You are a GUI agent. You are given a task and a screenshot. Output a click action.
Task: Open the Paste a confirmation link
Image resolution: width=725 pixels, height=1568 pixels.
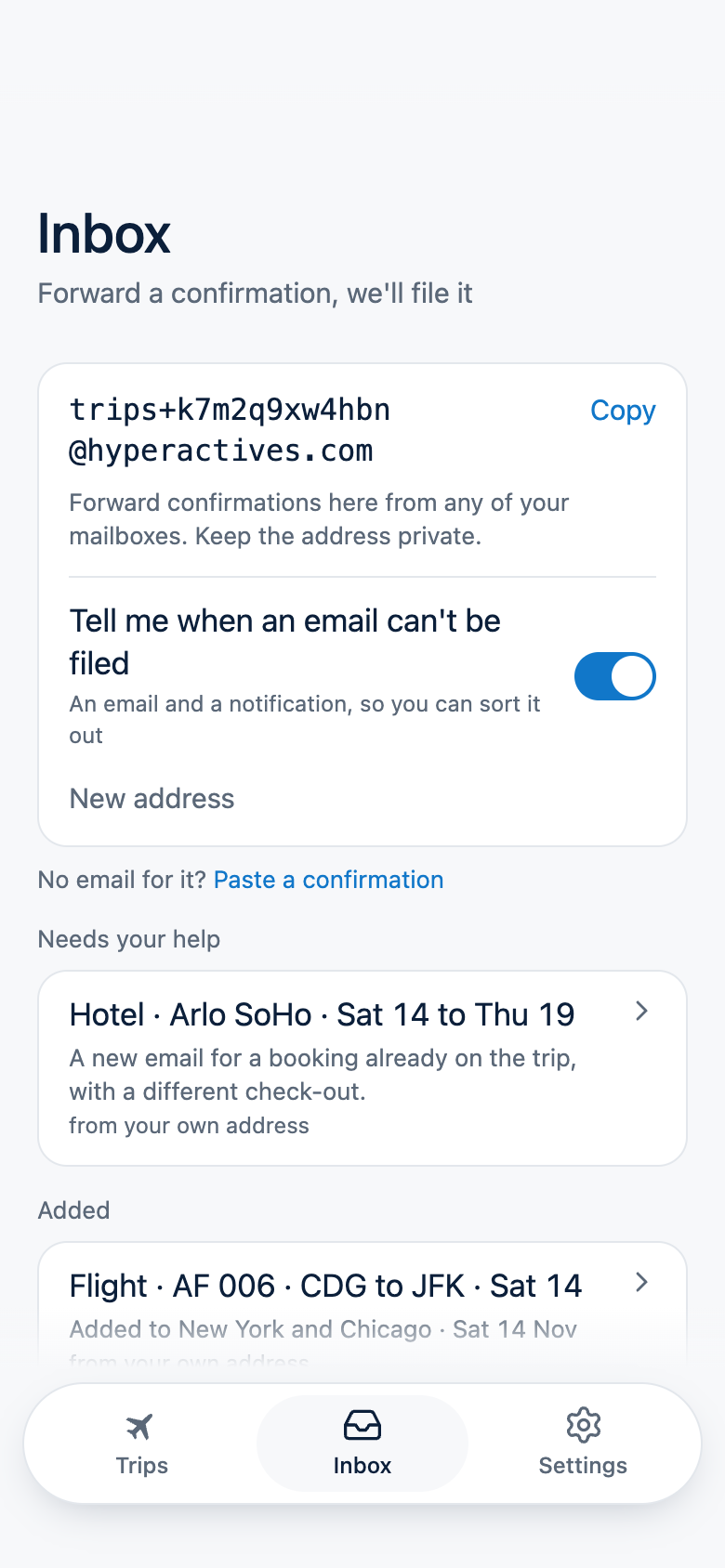pyautogui.click(x=329, y=880)
